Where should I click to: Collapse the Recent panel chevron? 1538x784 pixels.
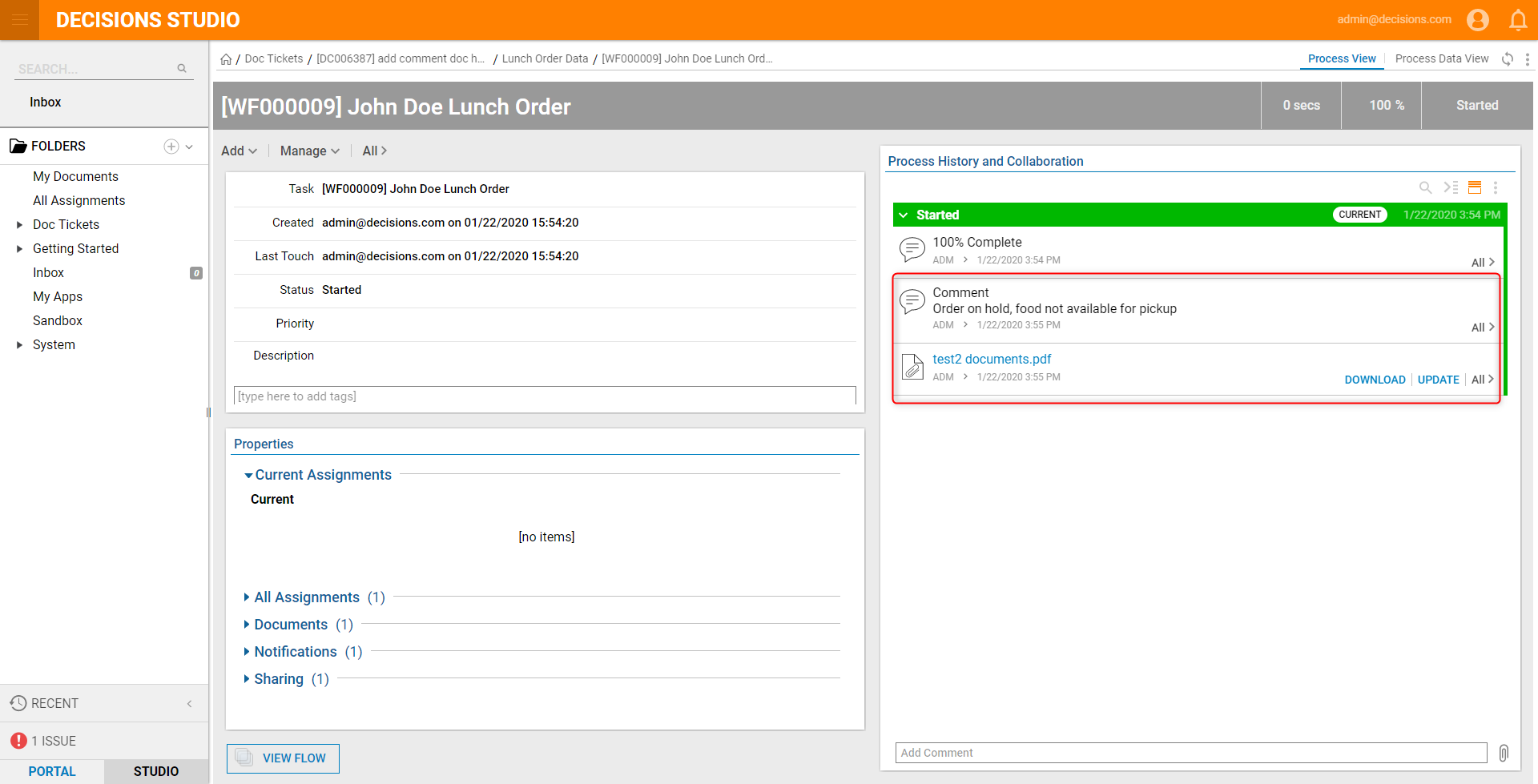pos(190,704)
